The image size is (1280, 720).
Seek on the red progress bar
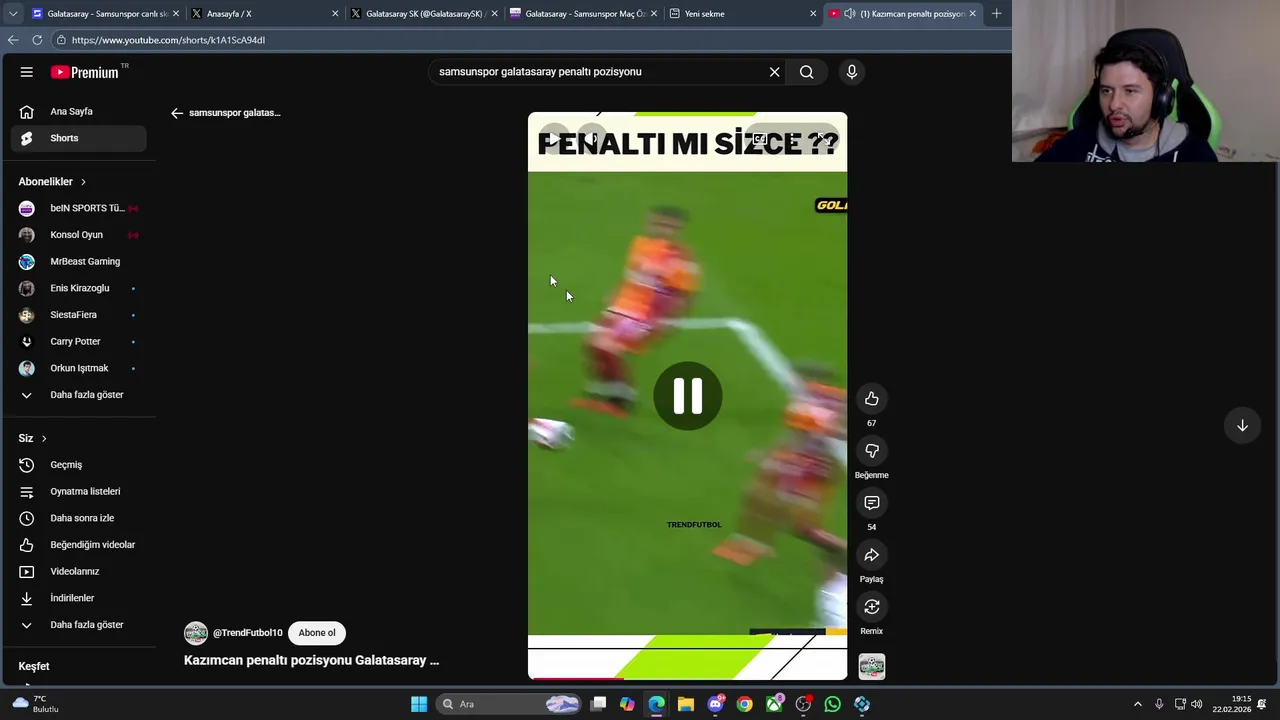pyautogui.click(x=687, y=678)
